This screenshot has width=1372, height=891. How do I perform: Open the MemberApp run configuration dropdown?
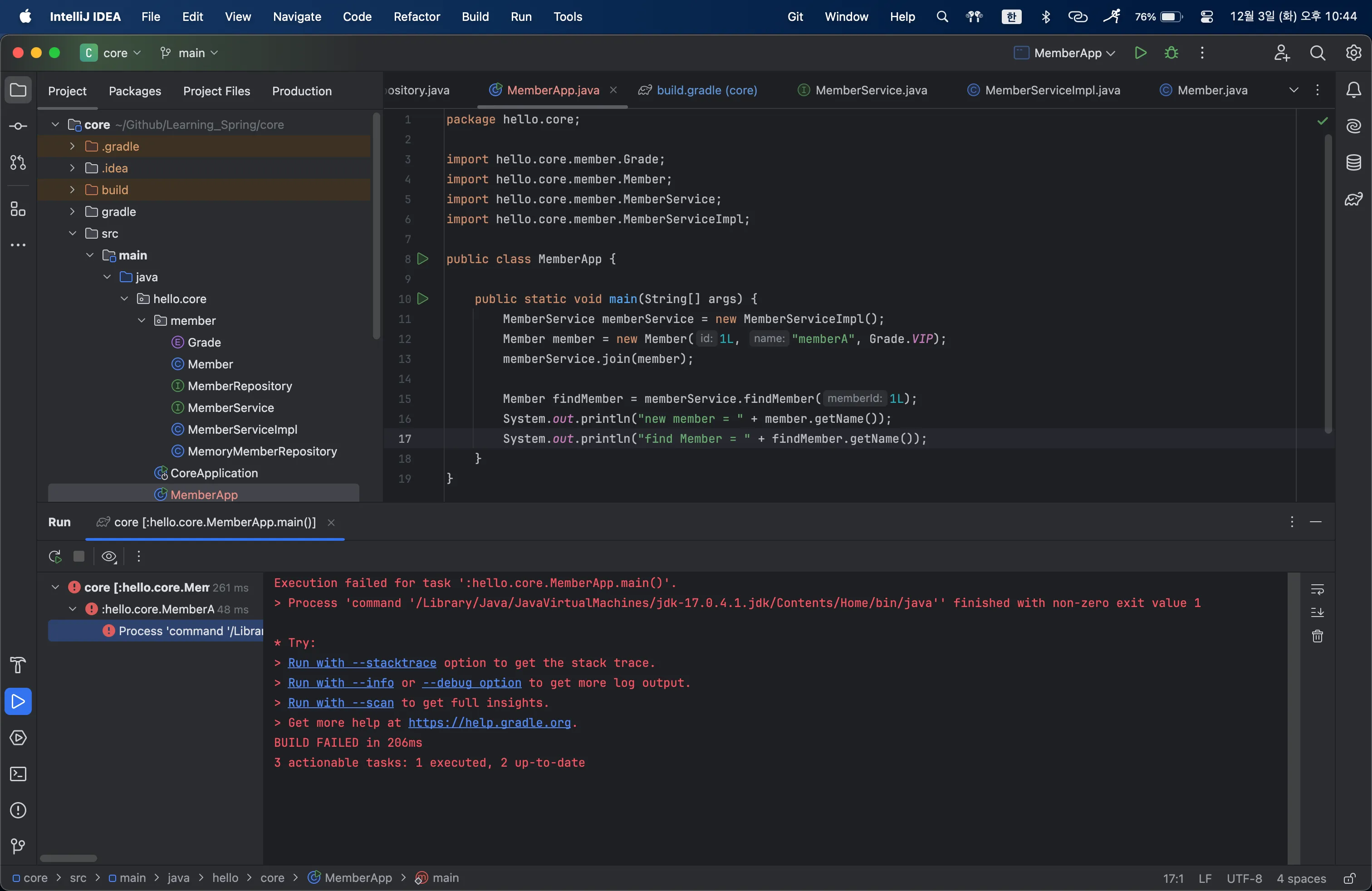click(1064, 53)
